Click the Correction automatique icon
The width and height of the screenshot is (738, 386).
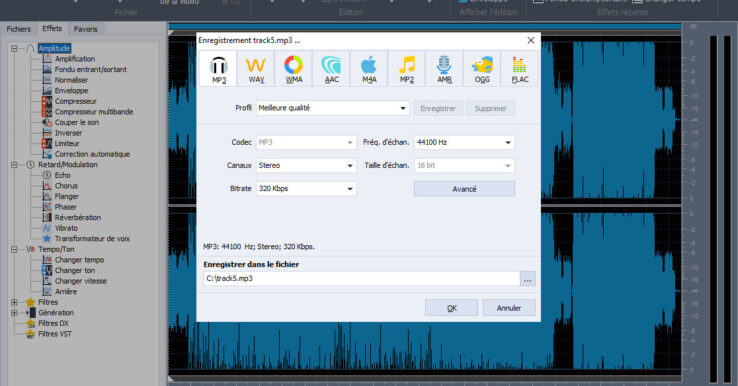tap(47, 154)
